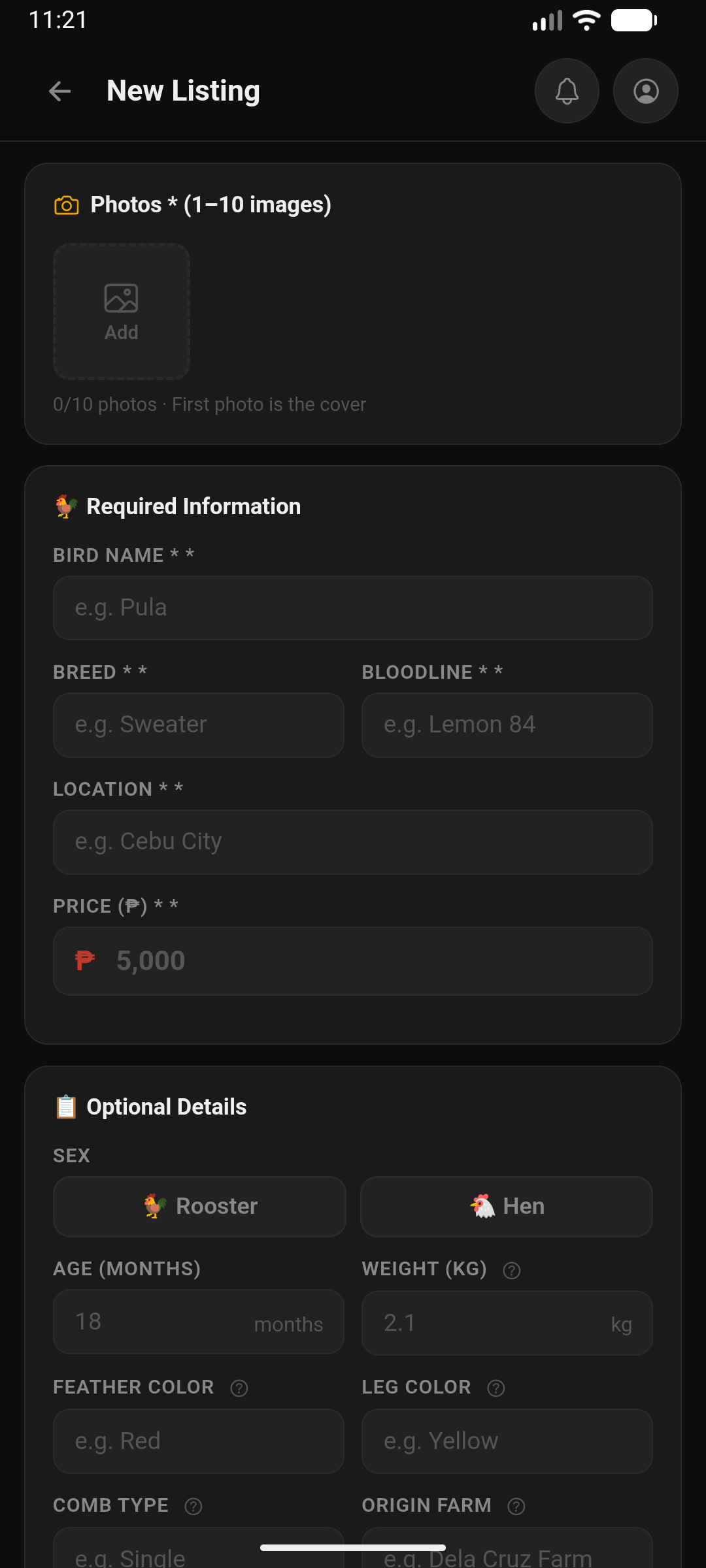Tap the back arrow icon

point(59,91)
